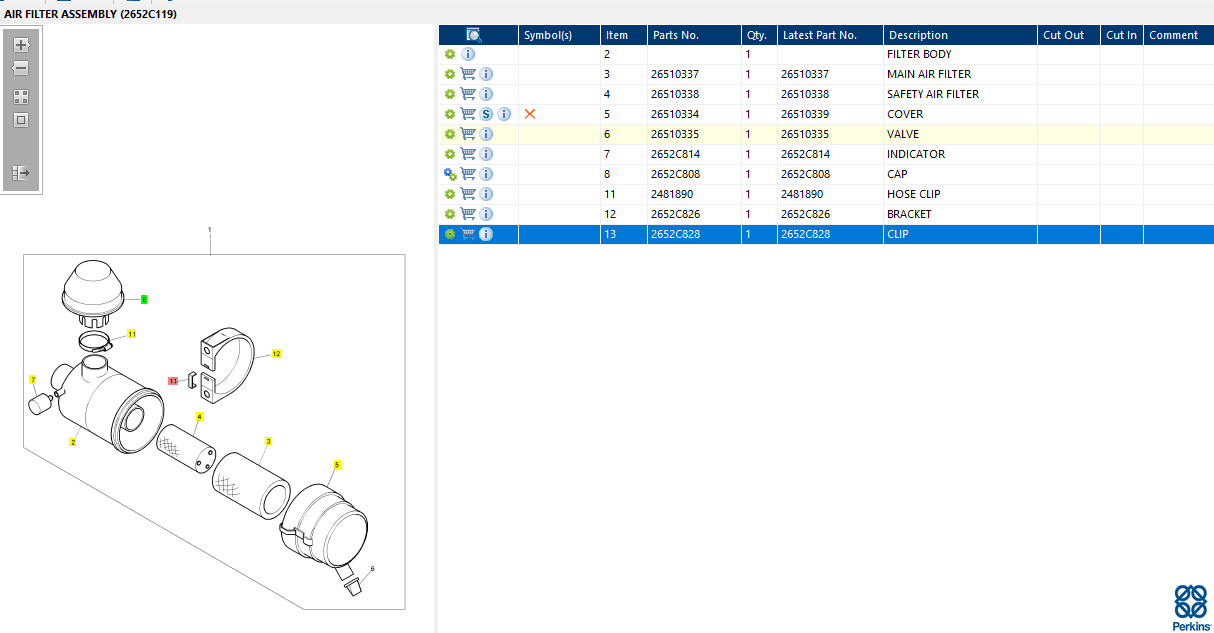Select the four-square grid view icon

21,97
